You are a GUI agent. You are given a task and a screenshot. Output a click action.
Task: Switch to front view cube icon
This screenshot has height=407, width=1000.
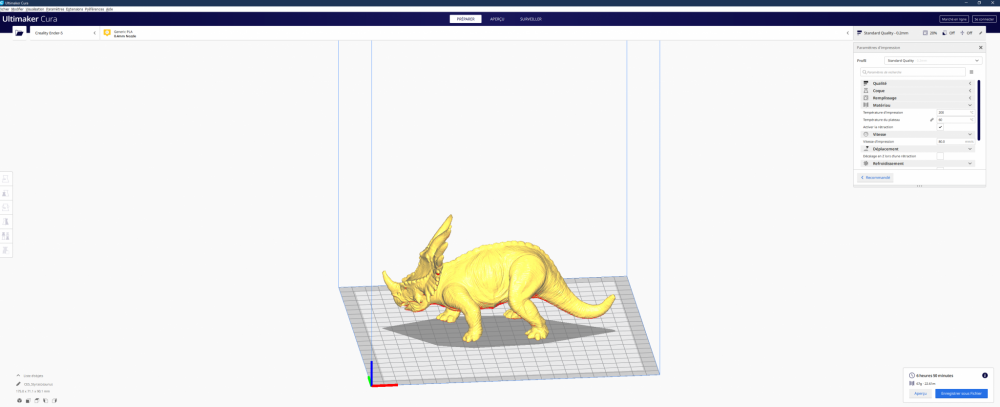(x=28, y=400)
